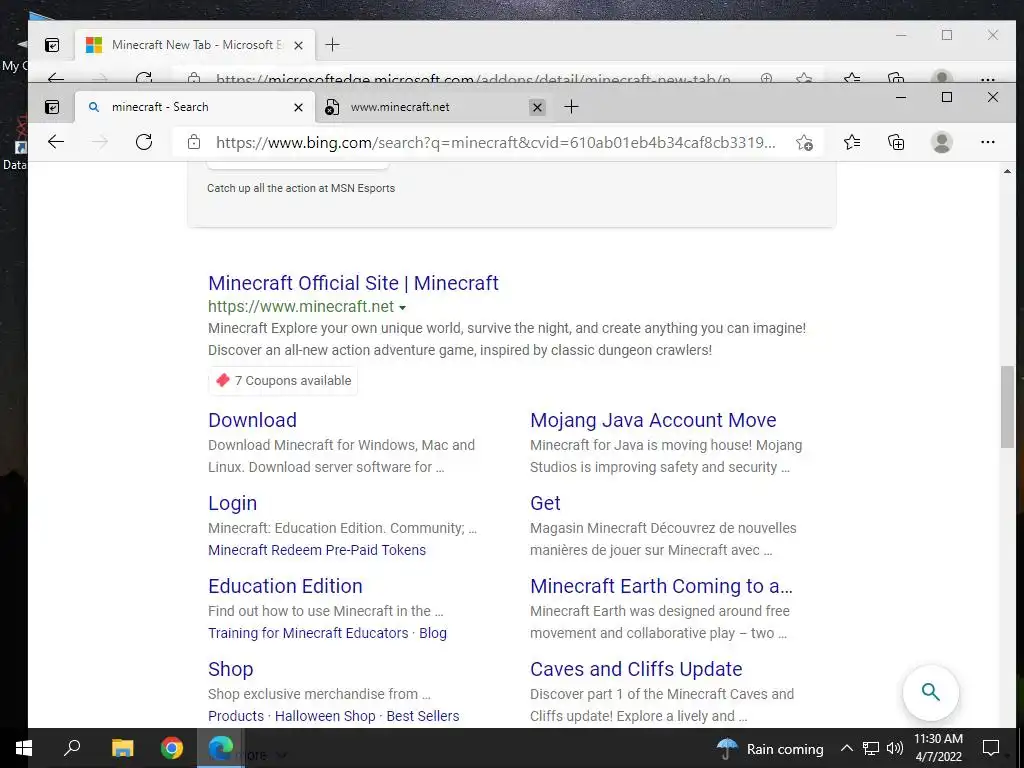View site info lock icon for bing.com
Image resolution: width=1024 pixels, height=768 pixels.
click(194, 142)
